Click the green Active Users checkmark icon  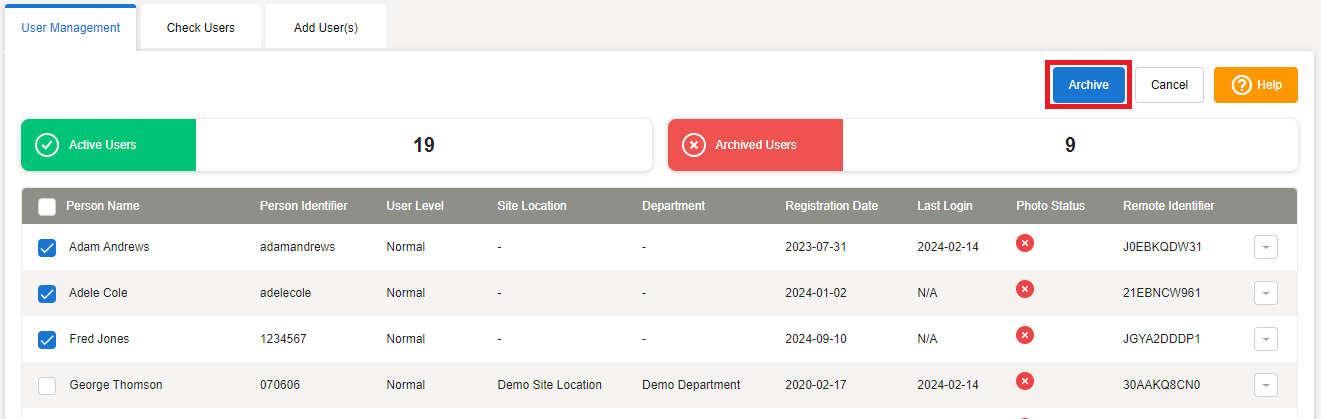47,145
